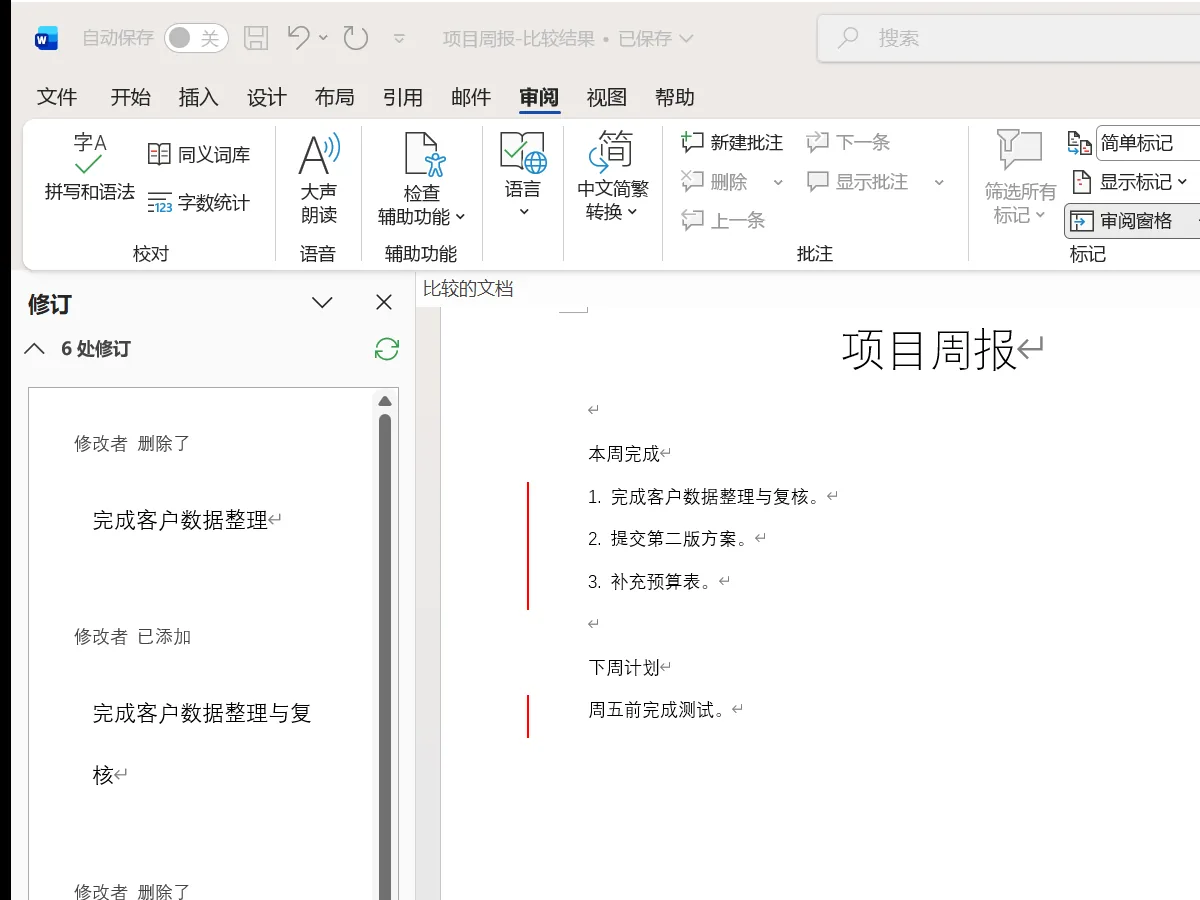Viewport: 1200px width, 900px height.
Task: Open the 文件 menu tab
Action: click(57, 97)
